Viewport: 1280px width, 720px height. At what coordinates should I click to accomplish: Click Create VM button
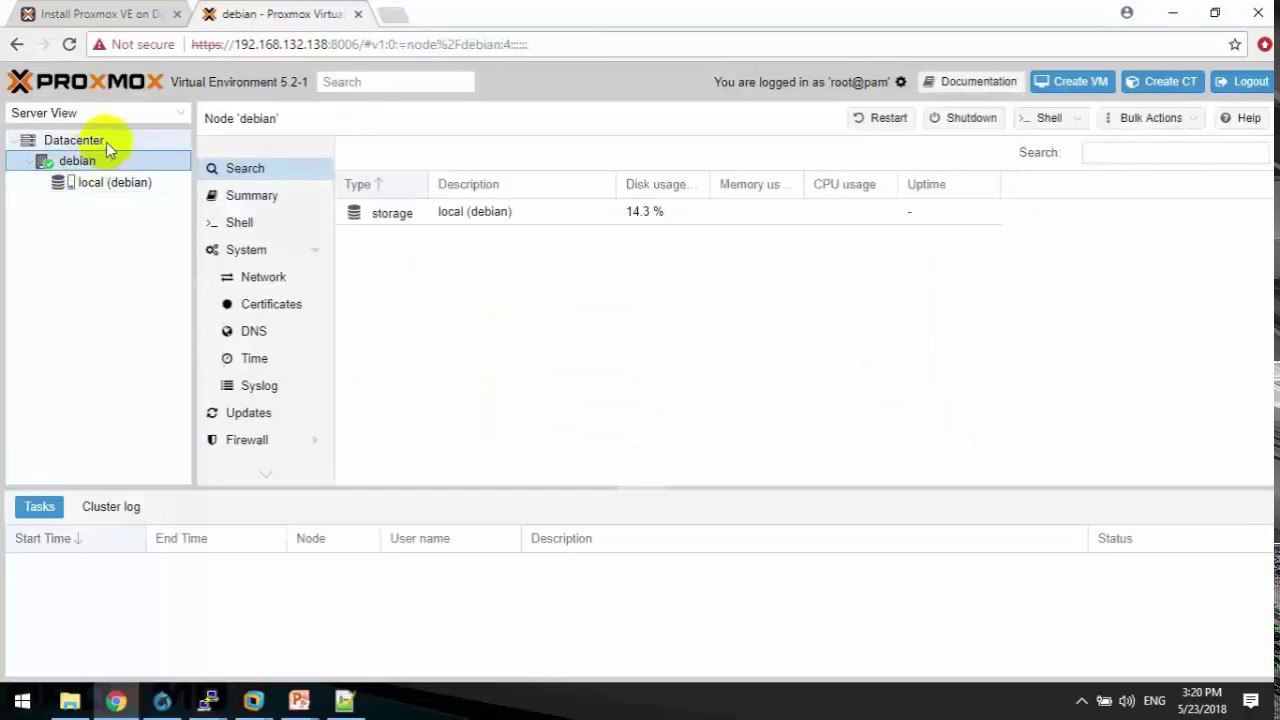pos(1071,82)
